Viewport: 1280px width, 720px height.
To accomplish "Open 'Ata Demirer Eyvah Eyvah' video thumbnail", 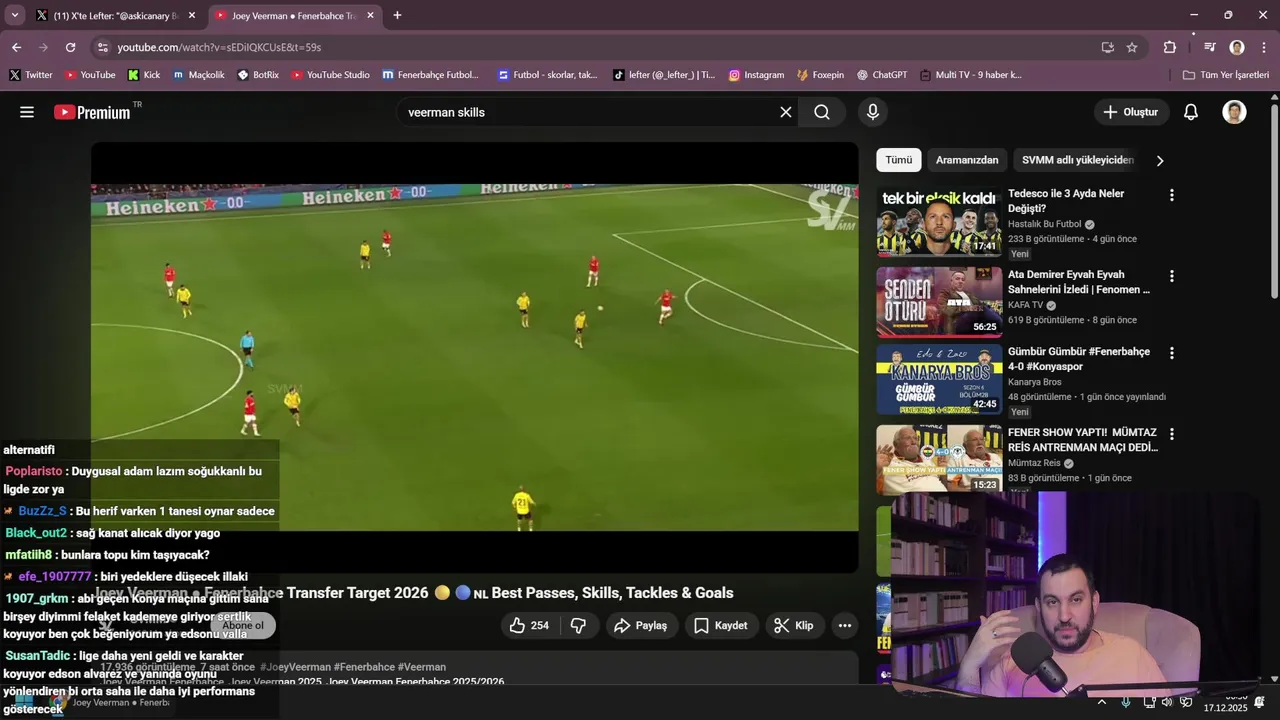I will coord(939,301).
